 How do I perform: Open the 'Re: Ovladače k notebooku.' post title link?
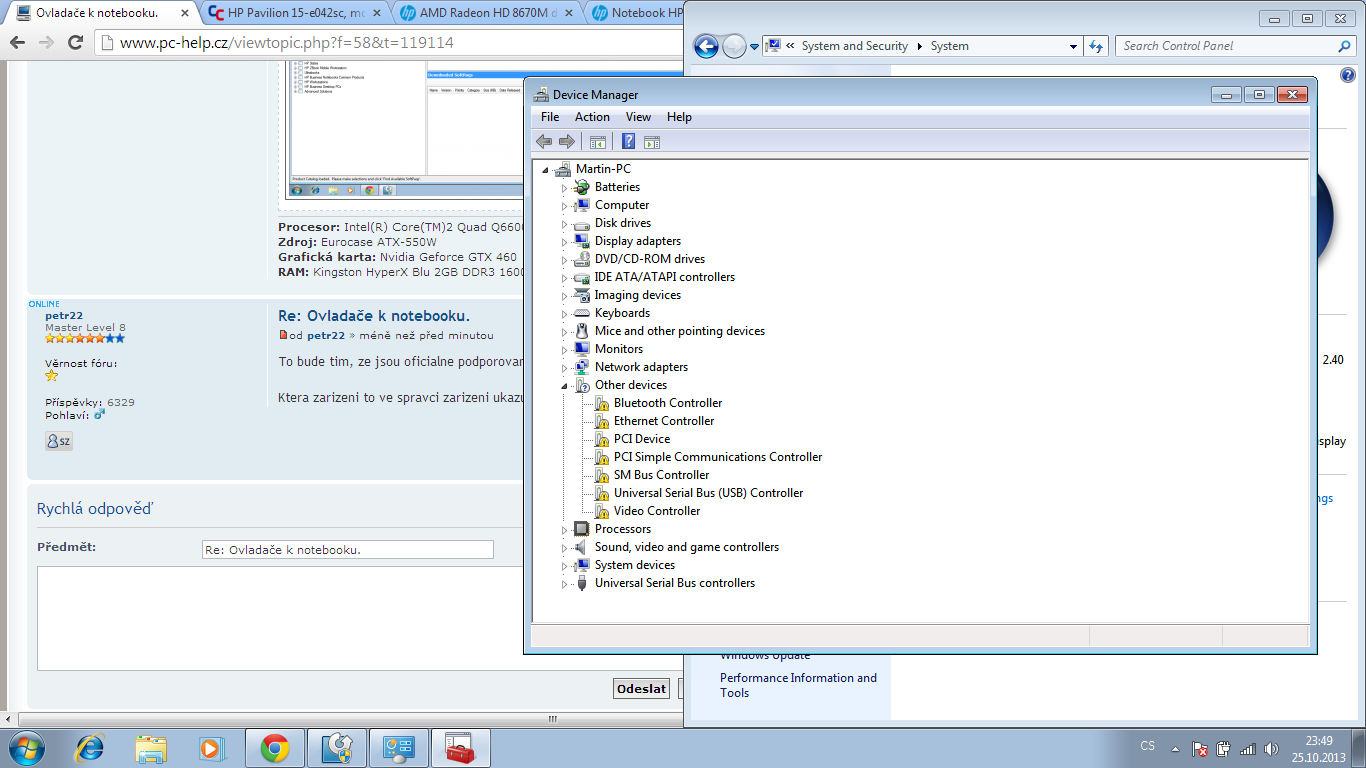coord(374,316)
